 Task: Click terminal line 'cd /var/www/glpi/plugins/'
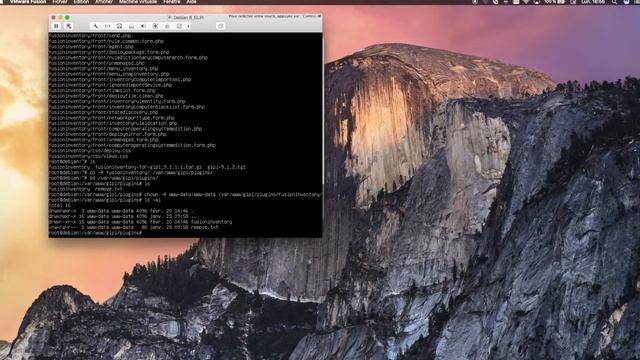pyautogui.click(x=103, y=178)
